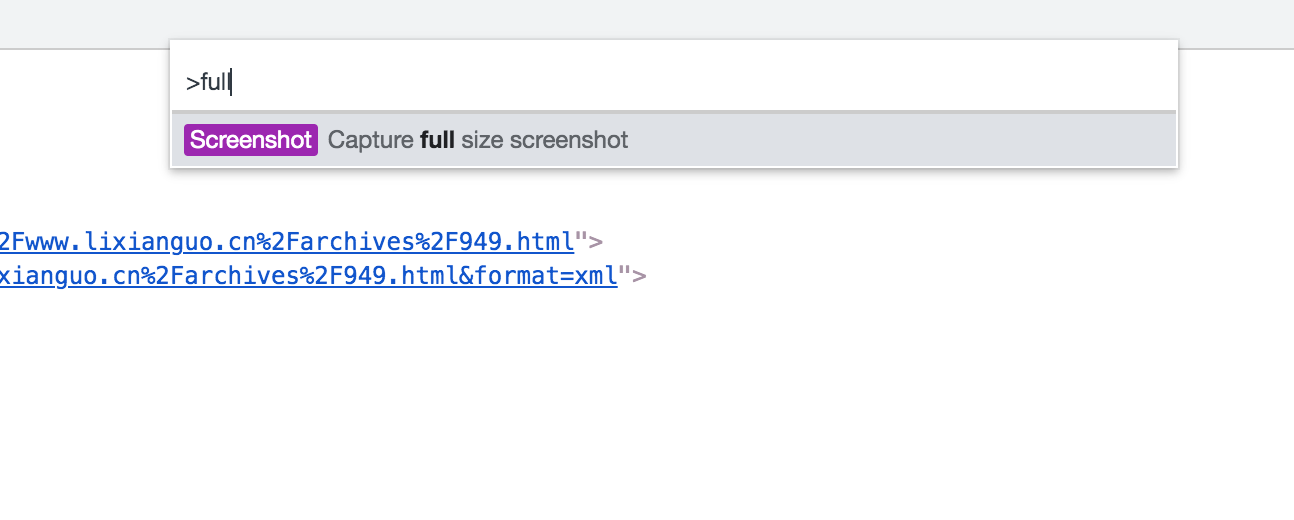Focus the command menu input showing >full
Image resolution: width=1294 pixels, height=520 pixels.
coord(674,82)
